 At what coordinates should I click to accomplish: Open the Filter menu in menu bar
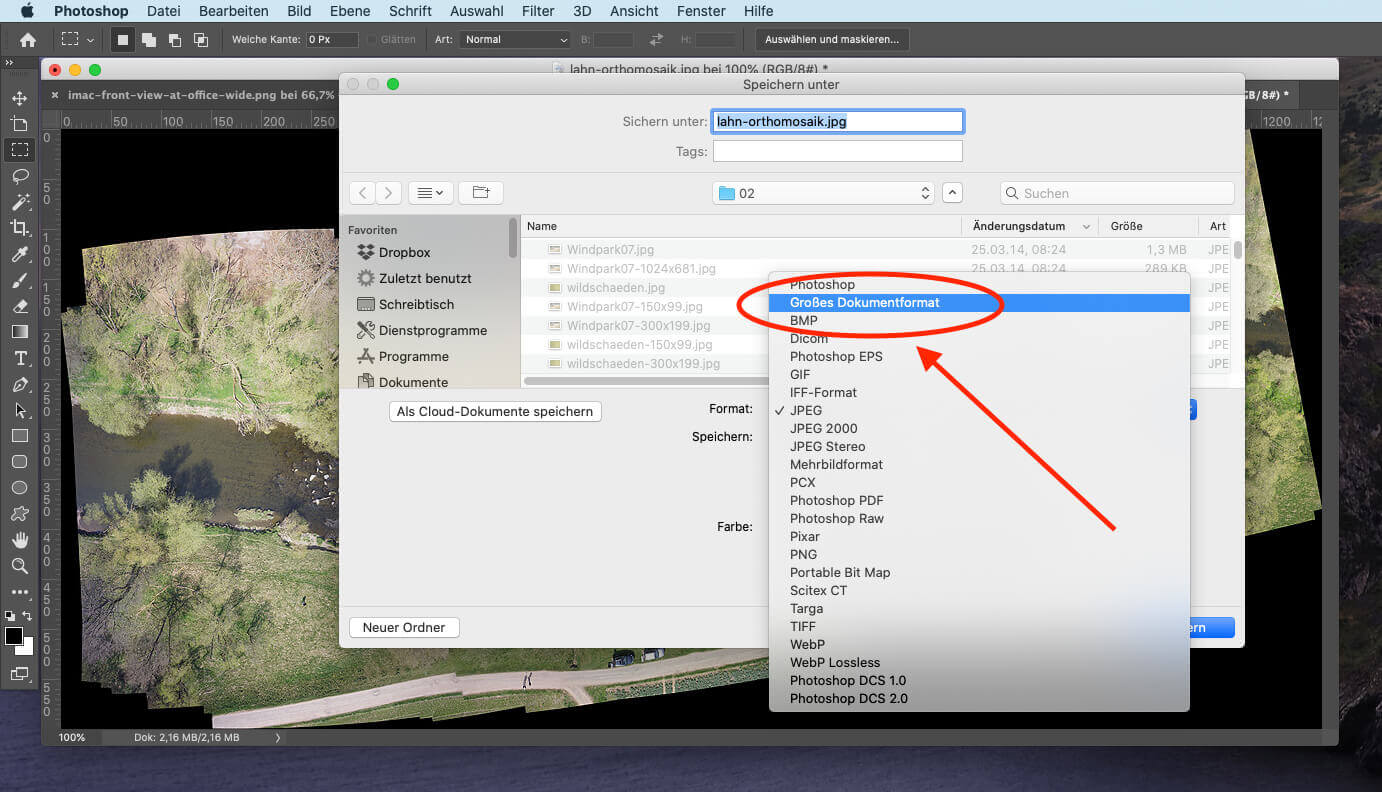coord(538,11)
